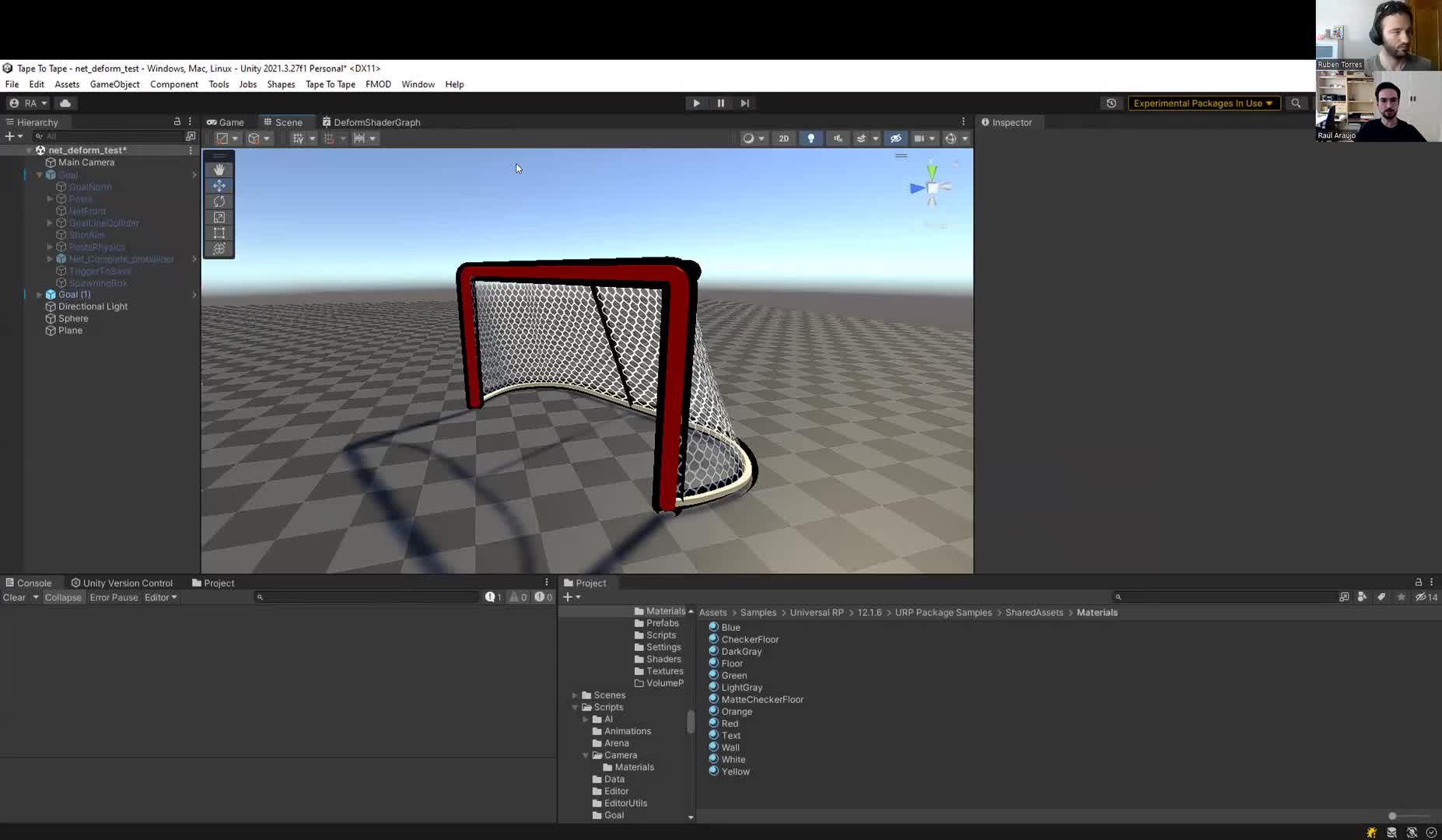
Task: Activate the View (hand) tool
Action: pos(219,169)
